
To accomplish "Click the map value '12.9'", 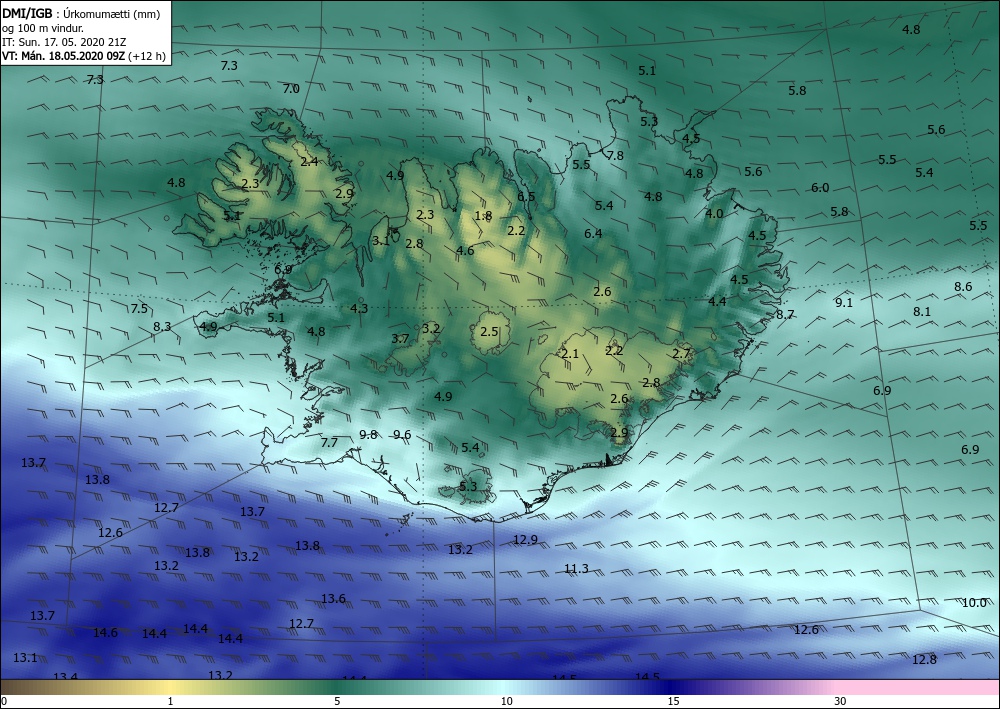I will [526, 539].
